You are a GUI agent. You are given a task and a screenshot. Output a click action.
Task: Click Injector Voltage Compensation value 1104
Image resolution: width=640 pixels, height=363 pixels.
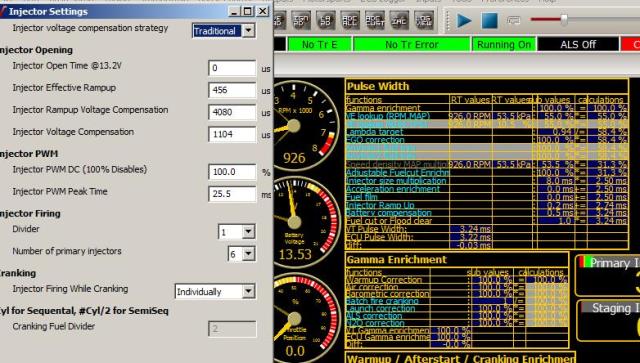click(232, 134)
